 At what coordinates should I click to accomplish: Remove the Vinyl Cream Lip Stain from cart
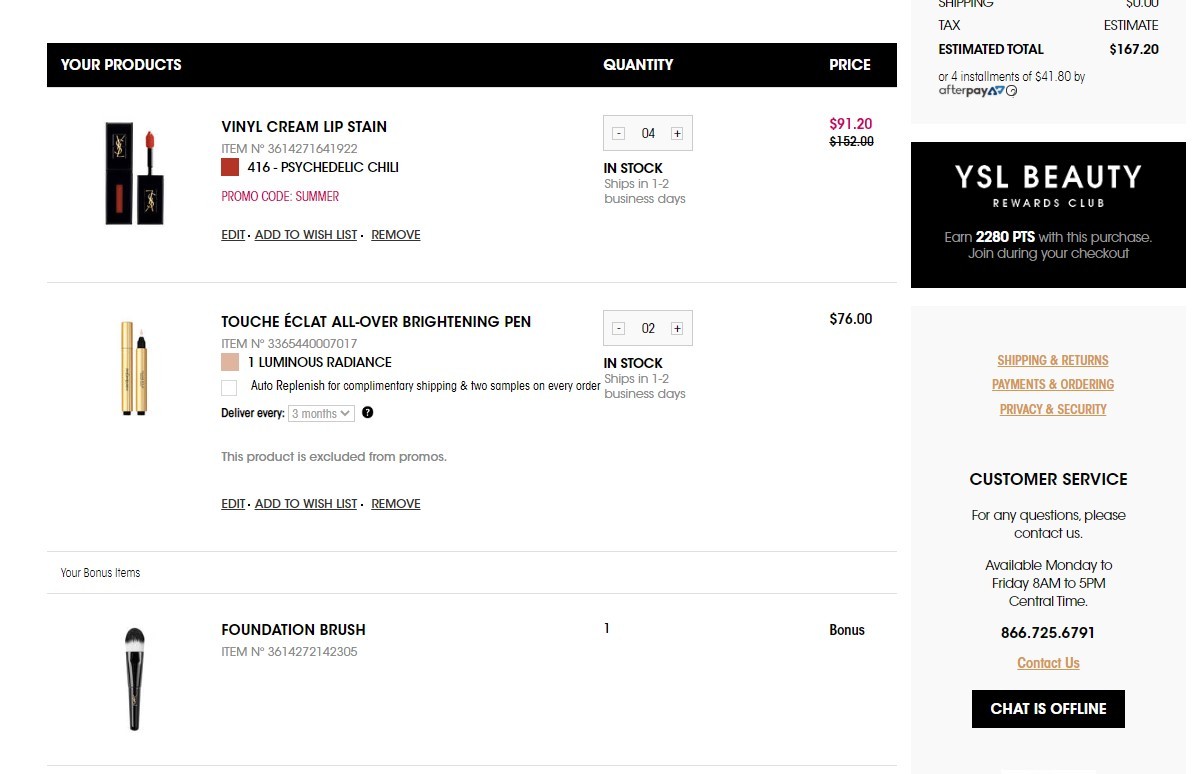tap(396, 235)
